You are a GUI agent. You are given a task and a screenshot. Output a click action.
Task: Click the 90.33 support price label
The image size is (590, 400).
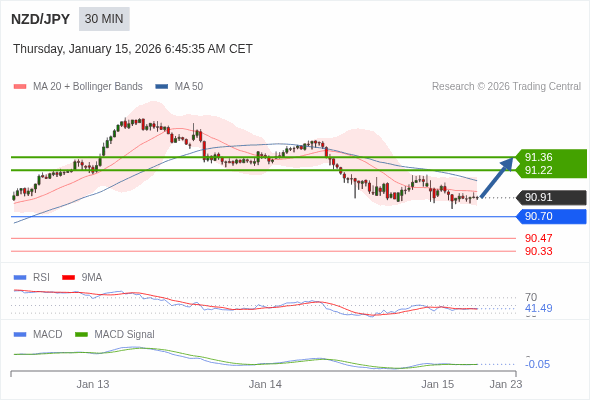(538, 251)
